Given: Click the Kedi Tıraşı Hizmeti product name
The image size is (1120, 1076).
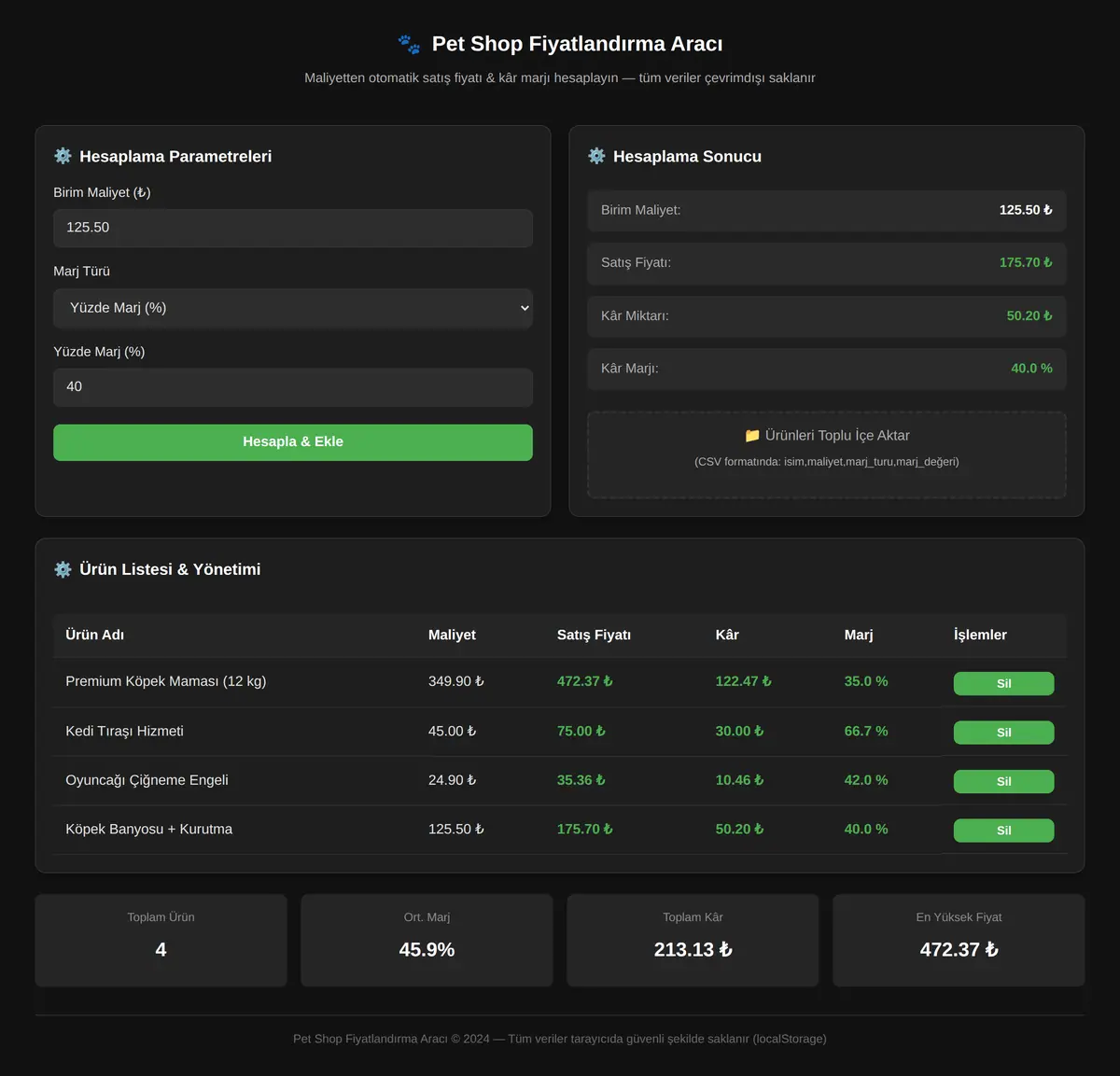Looking at the screenshot, I should click(x=124, y=731).
